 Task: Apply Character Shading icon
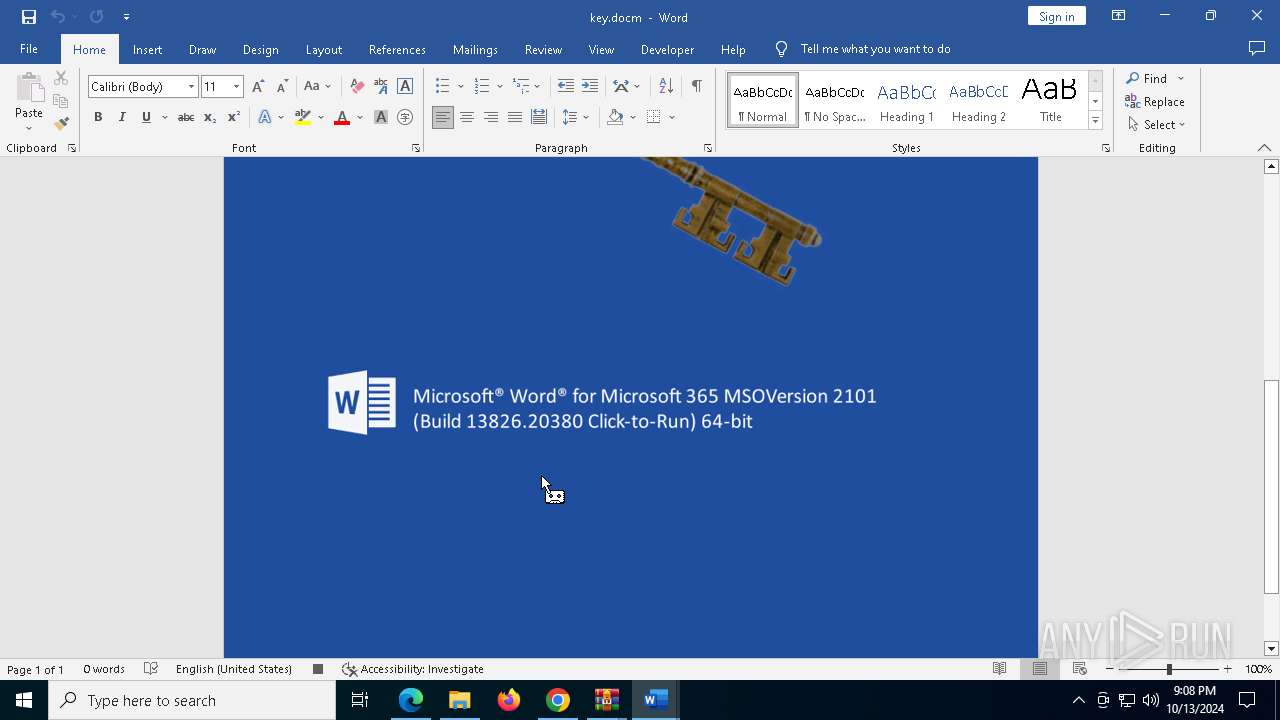(x=381, y=117)
